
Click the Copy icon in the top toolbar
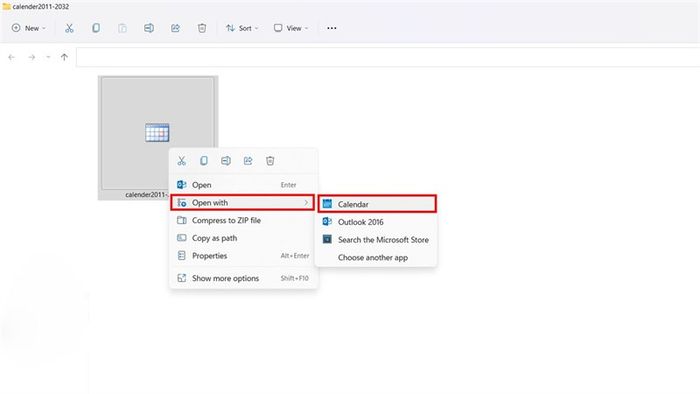point(96,28)
